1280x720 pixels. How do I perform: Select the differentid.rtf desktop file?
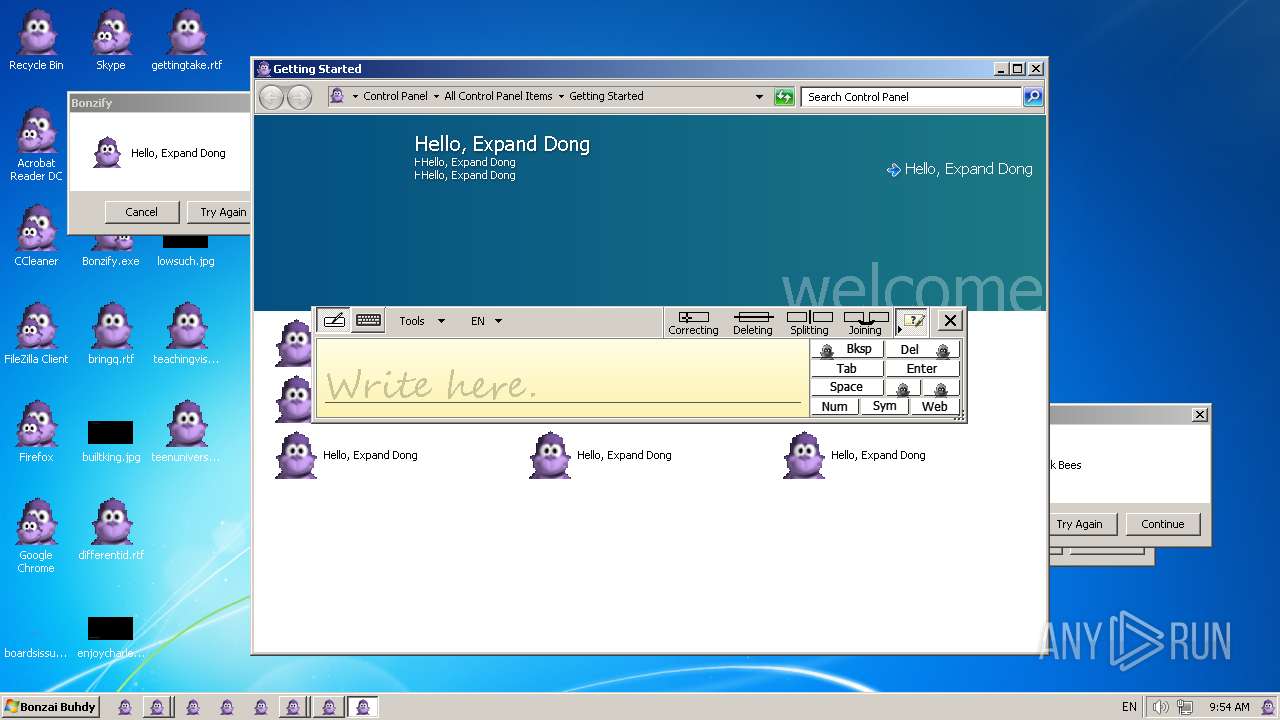click(x=111, y=531)
